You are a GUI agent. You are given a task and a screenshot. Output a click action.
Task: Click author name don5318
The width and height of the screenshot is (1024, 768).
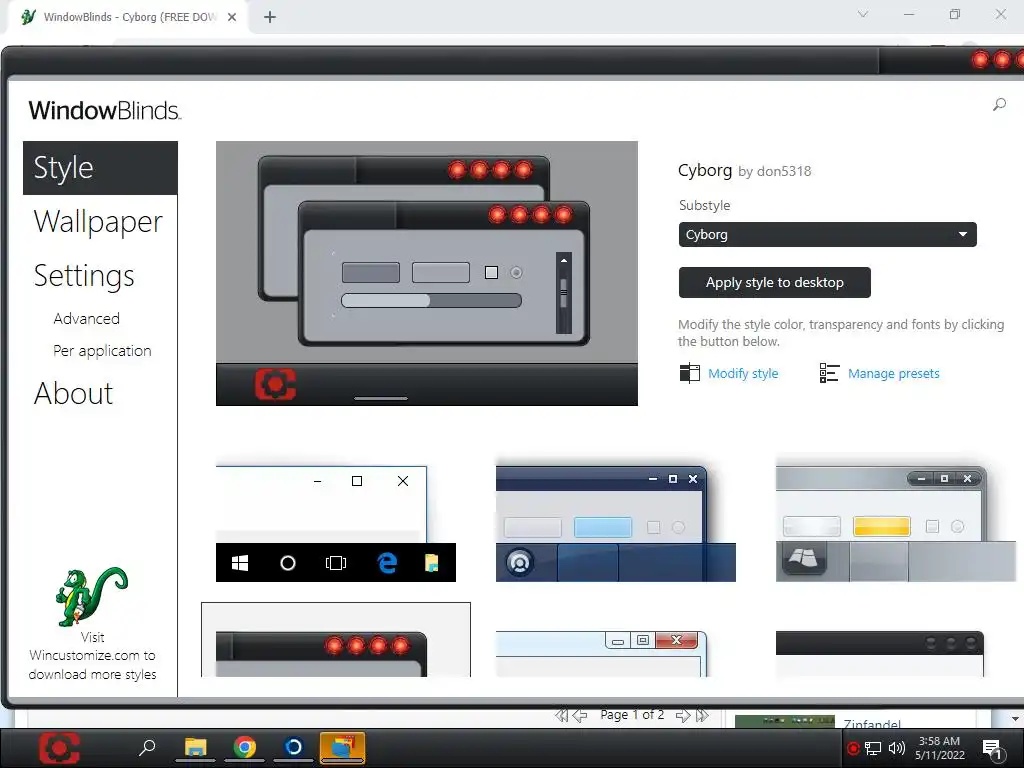click(x=784, y=172)
